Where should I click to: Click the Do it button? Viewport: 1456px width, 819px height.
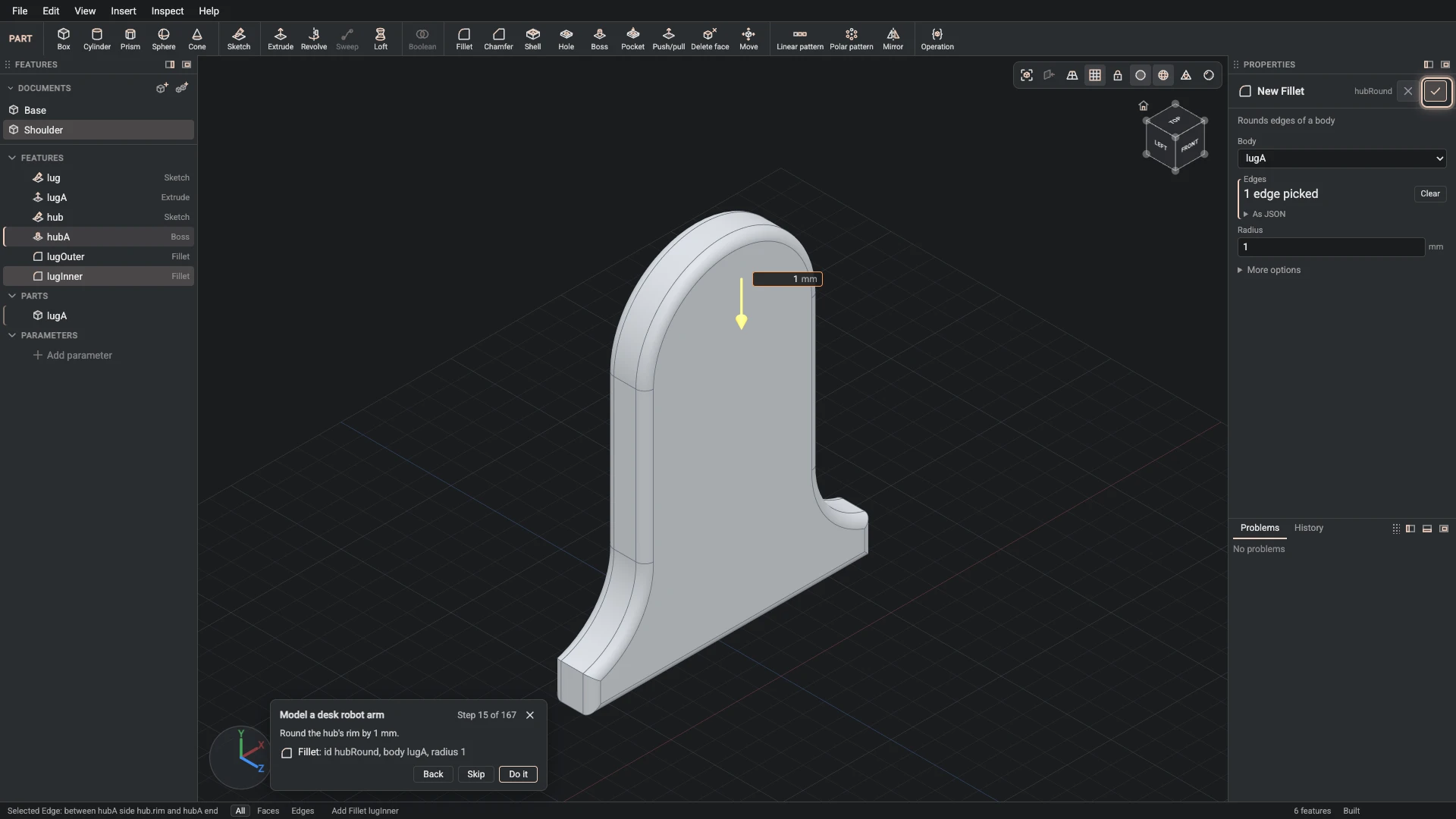[x=518, y=774]
